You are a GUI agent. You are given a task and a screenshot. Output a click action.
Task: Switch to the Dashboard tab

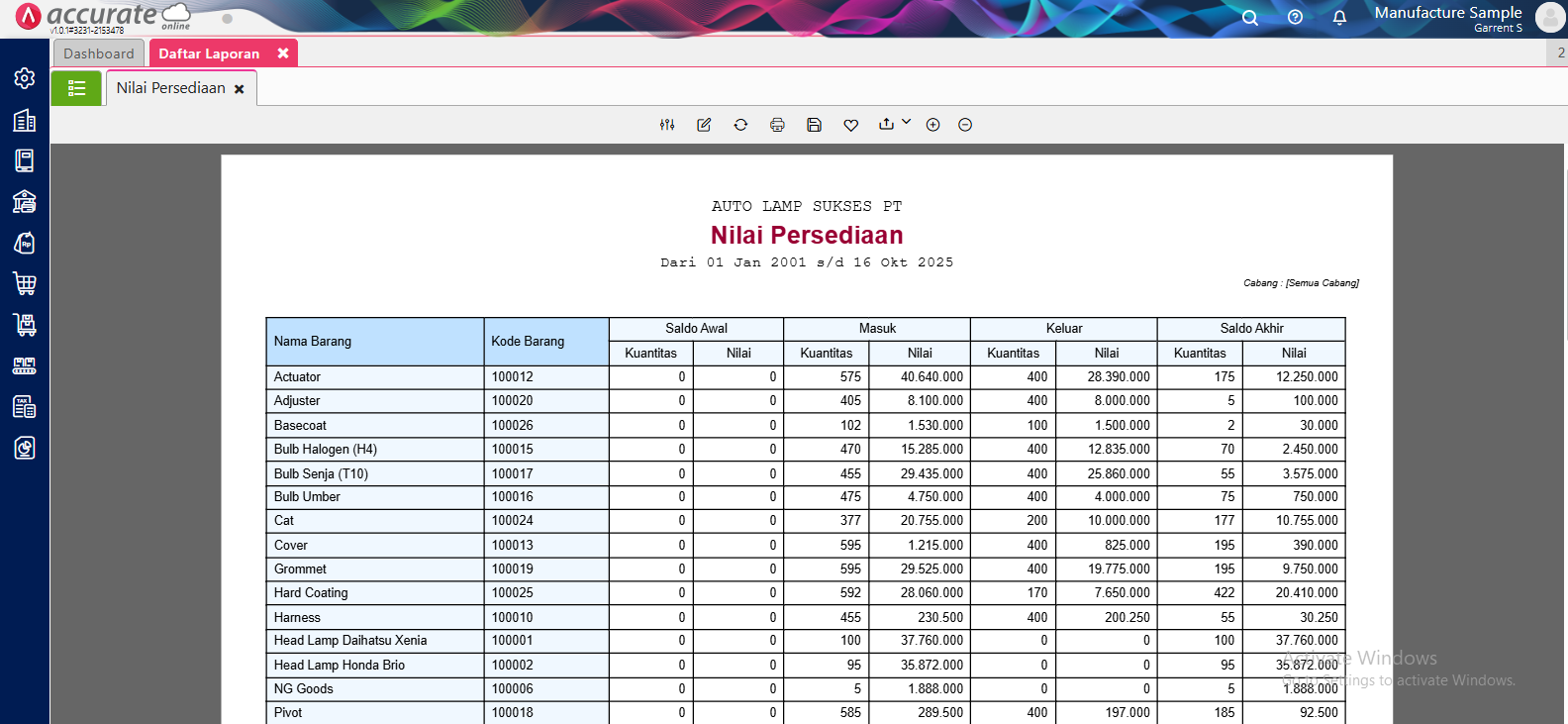[99, 53]
